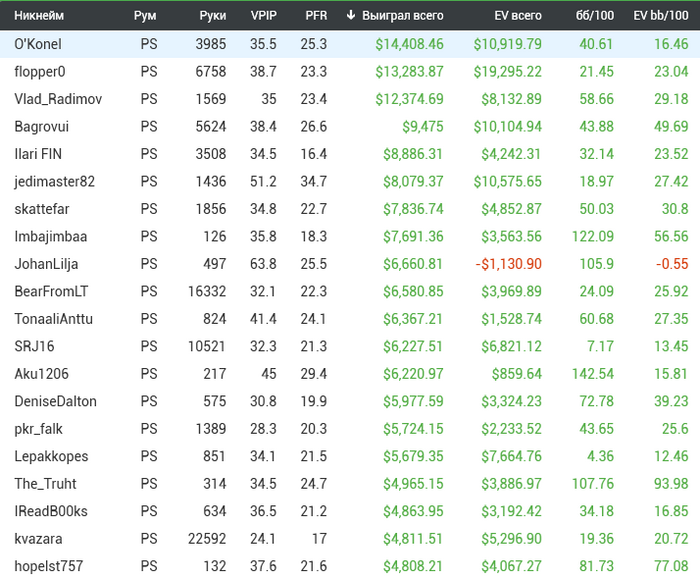Select Imbajimbaa nickname
This screenshot has width=700, height=579.
click(50, 237)
